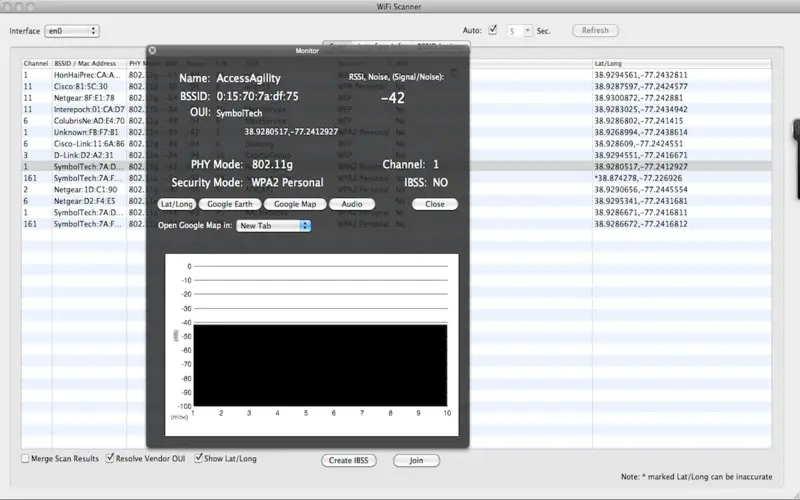Select the Cisco:81:5C:30 row
The image size is (800, 500).
[396, 86]
